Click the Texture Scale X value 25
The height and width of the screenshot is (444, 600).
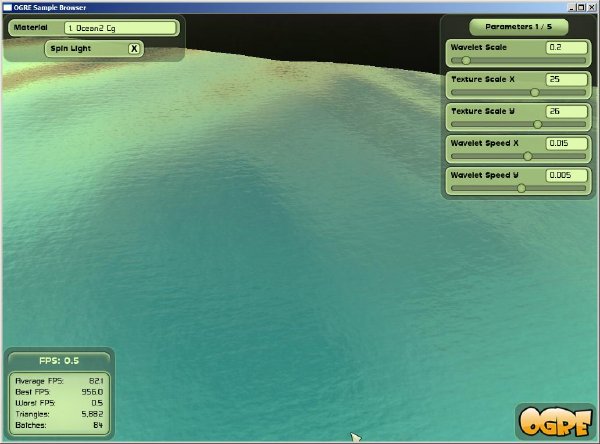coord(566,79)
